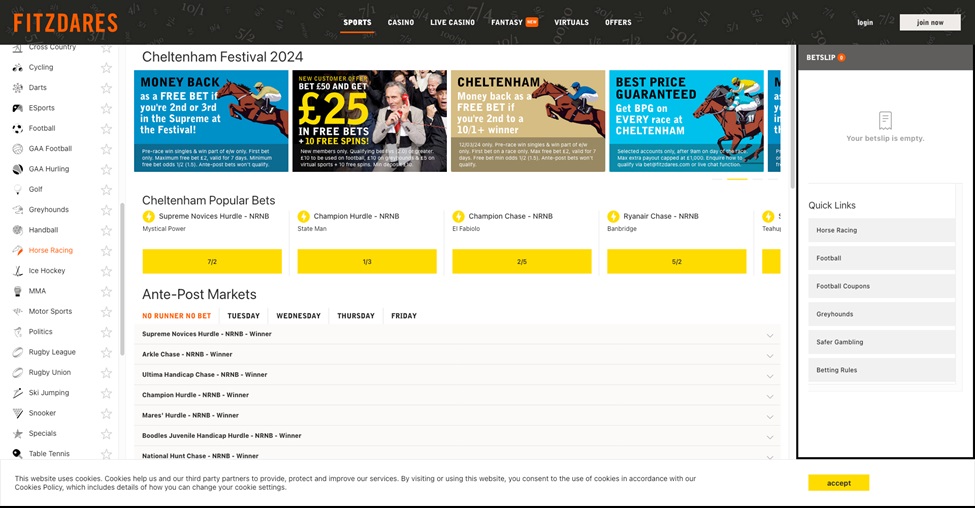The height and width of the screenshot is (508, 975).
Task: Toggle favourite star next to Cycling
Action: (x=106, y=68)
